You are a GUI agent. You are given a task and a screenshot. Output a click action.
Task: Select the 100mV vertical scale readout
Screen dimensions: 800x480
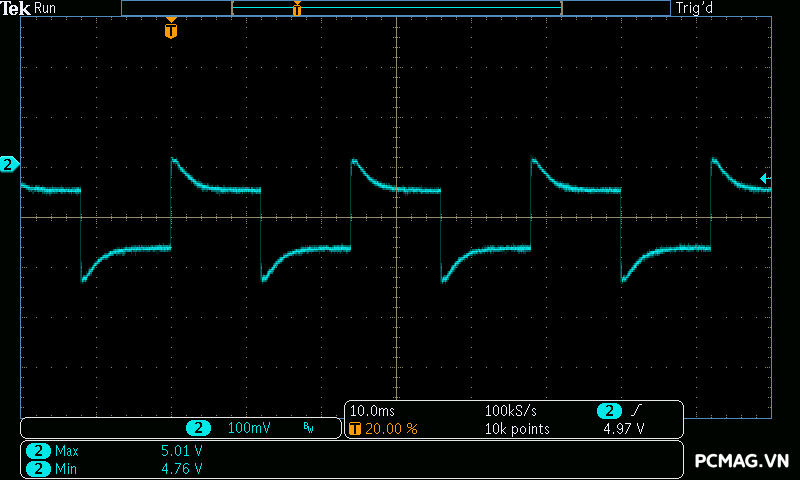[249, 428]
